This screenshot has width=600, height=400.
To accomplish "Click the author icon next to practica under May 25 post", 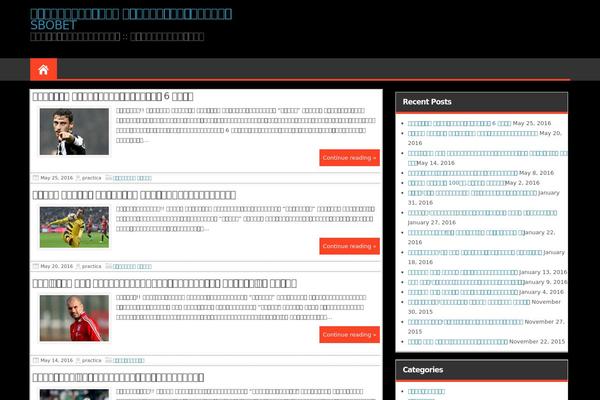I will (x=78, y=178).
